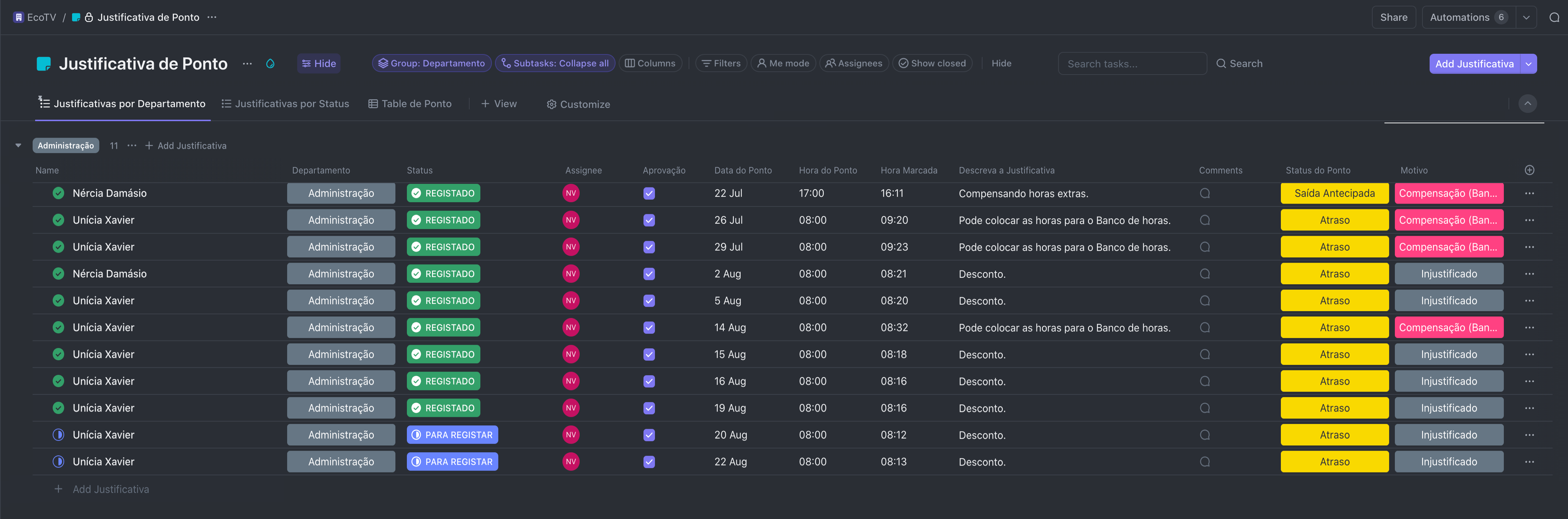Open Saída Antecipada yellow status label
This screenshot has height=519, width=1568.
pos(1334,194)
